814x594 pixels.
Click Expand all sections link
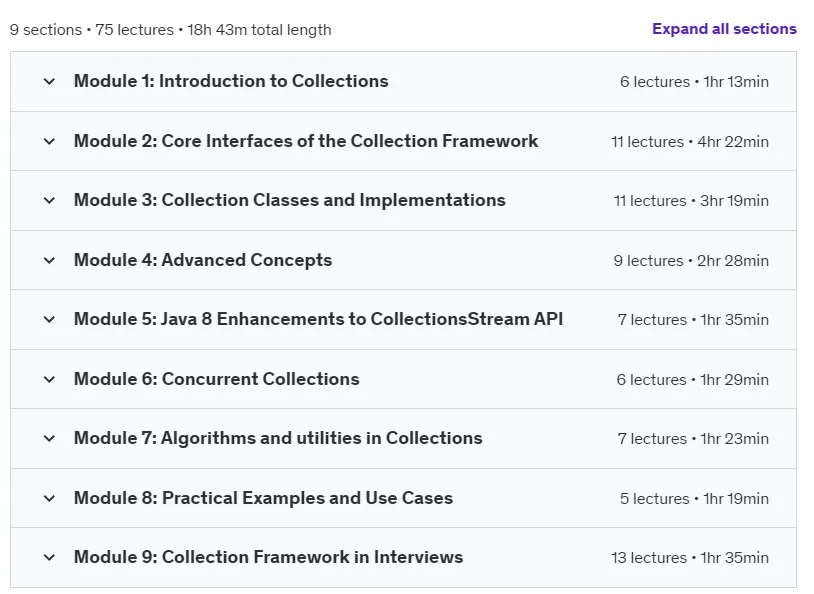(724, 29)
